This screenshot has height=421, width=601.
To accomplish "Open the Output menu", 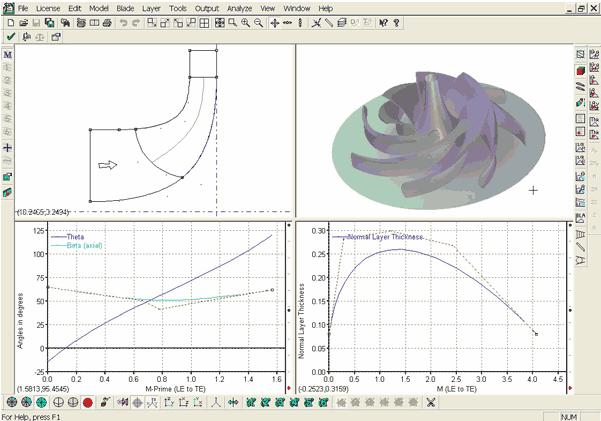I will 207,8.
